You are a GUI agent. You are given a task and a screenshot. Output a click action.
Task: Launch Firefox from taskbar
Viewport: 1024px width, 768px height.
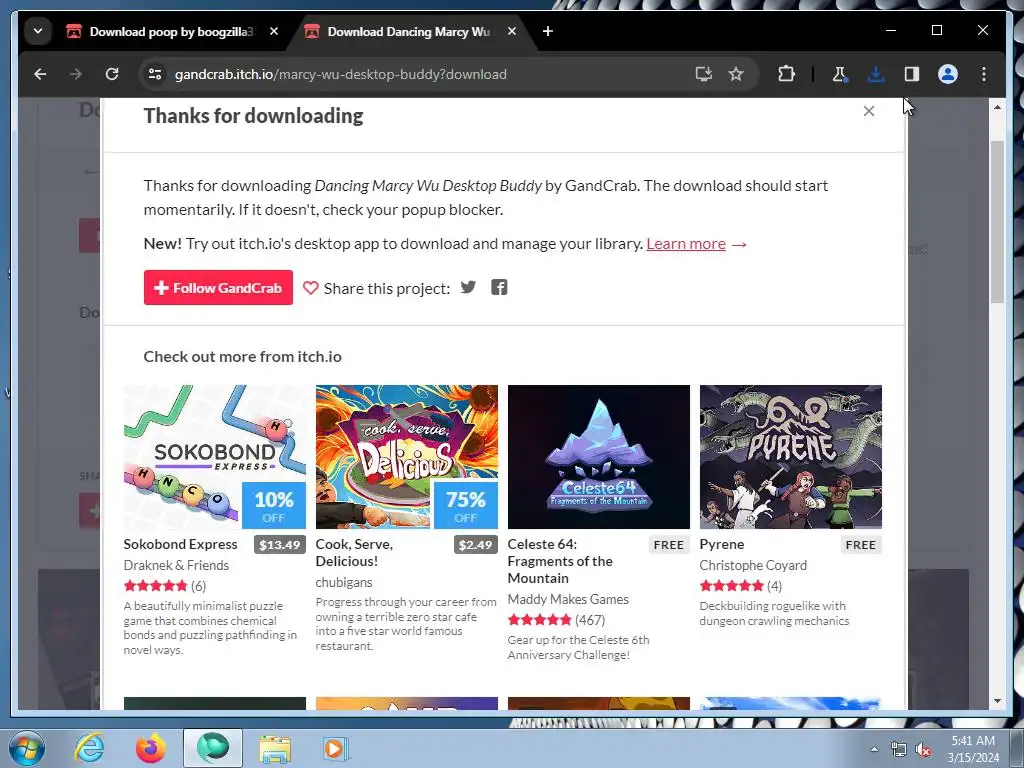coord(150,748)
